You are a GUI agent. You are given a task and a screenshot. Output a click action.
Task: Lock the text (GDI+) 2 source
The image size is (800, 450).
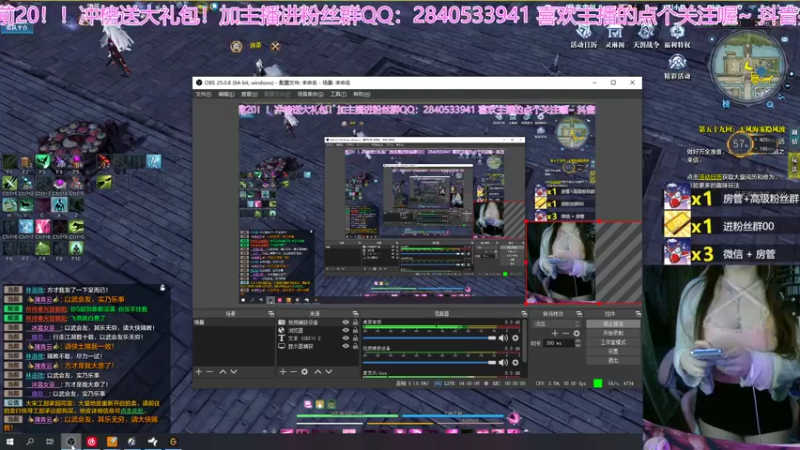(x=355, y=338)
